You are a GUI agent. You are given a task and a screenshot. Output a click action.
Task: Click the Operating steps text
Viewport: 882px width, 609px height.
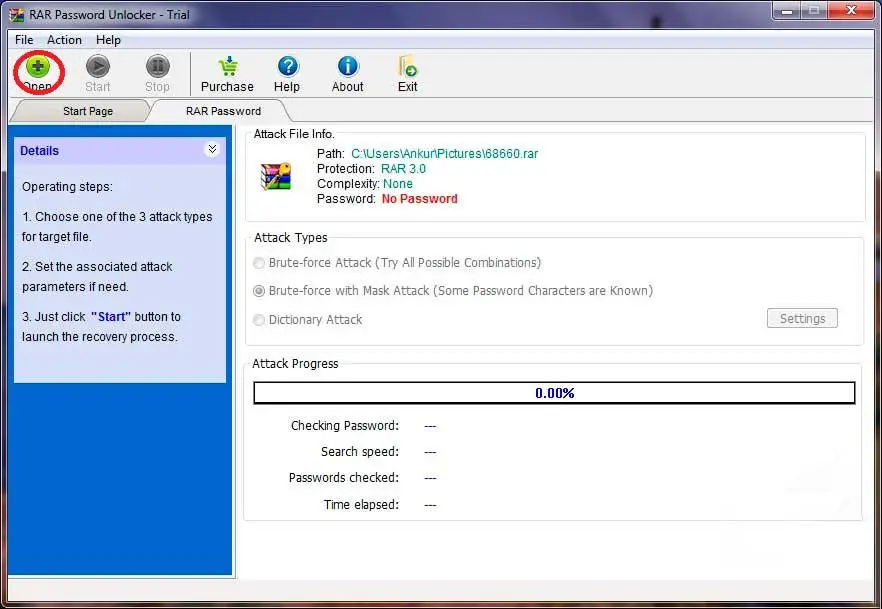68,187
